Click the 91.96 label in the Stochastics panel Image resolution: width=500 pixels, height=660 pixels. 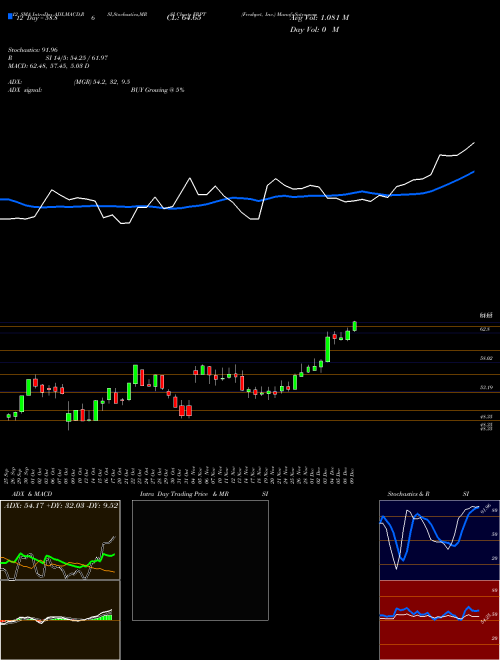click(x=486, y=507)
